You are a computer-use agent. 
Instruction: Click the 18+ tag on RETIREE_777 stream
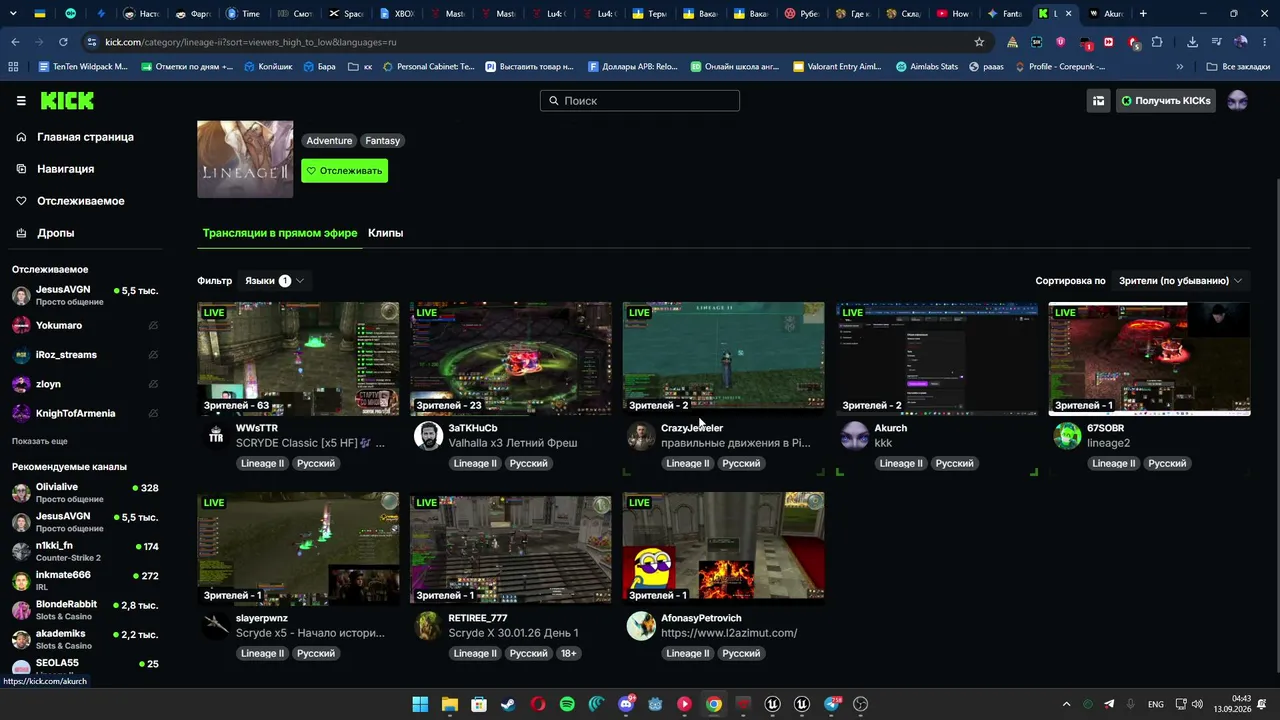568,653
